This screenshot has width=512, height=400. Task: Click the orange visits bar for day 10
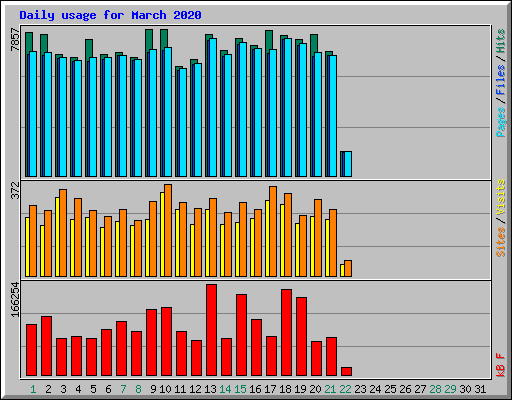pyautogui.click(x=168, y=230)
